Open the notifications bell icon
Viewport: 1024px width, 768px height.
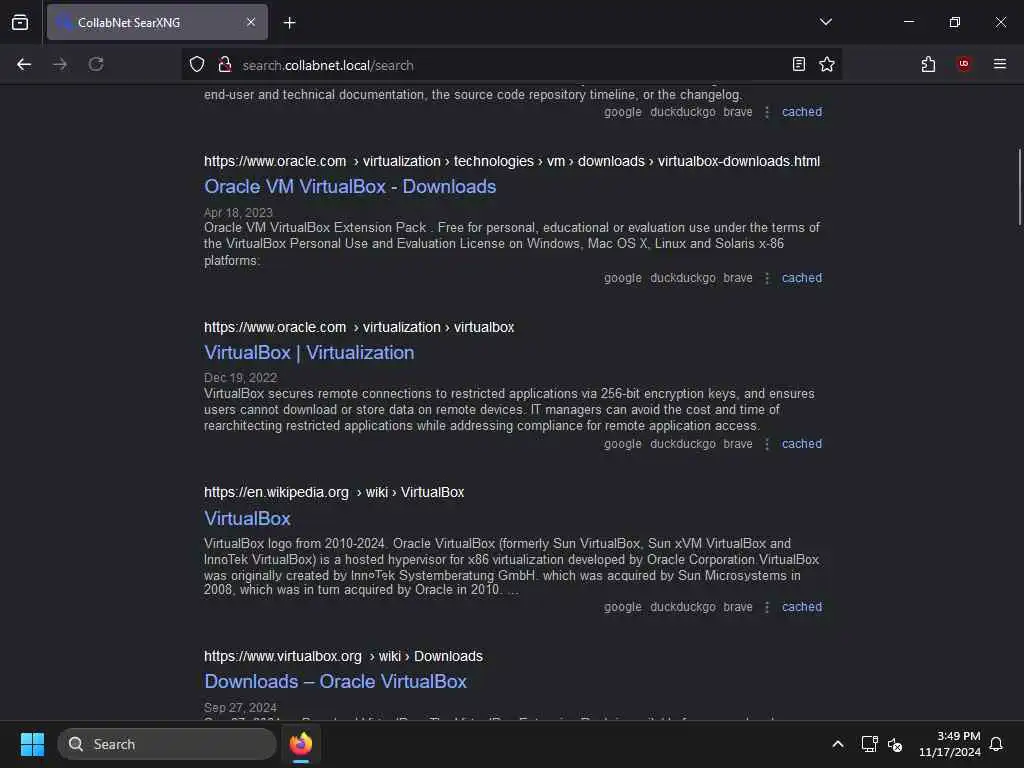[x=997, y=744]
